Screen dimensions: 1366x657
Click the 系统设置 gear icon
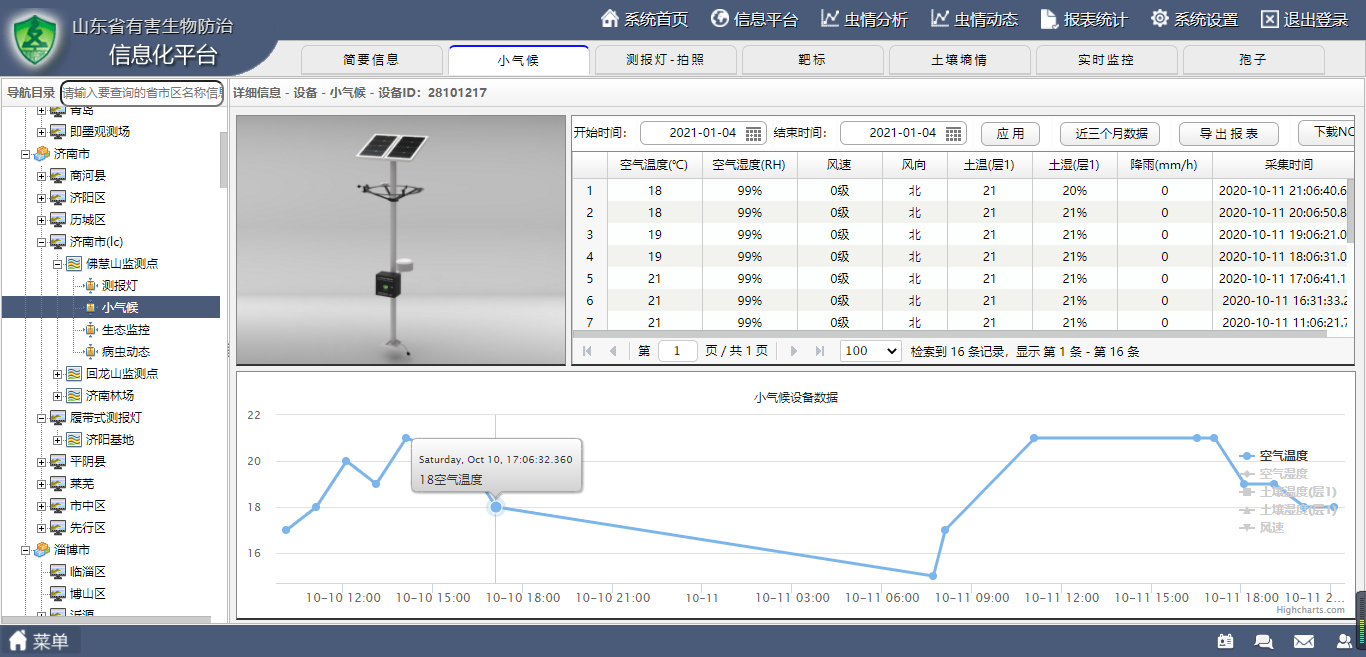tap(1160, 19)
